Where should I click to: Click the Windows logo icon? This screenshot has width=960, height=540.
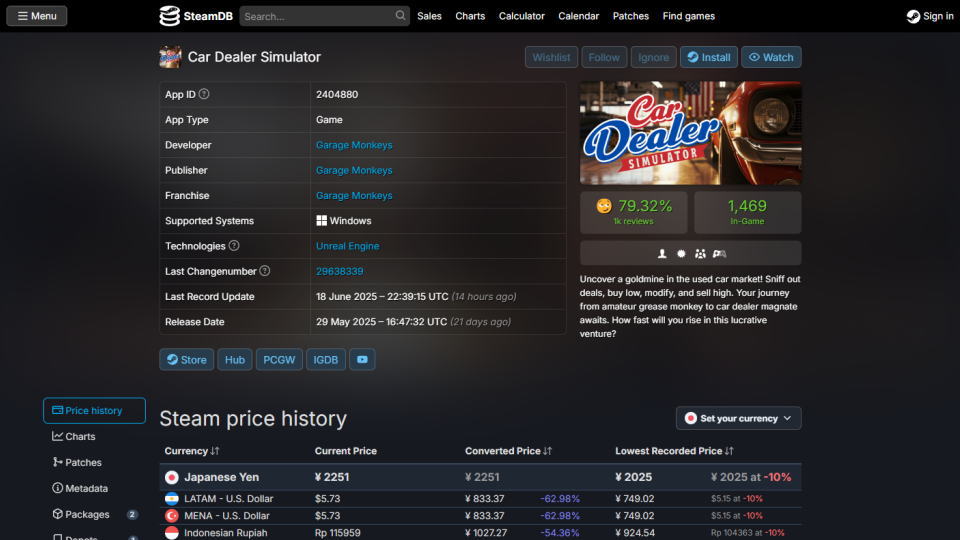[321, 220]
